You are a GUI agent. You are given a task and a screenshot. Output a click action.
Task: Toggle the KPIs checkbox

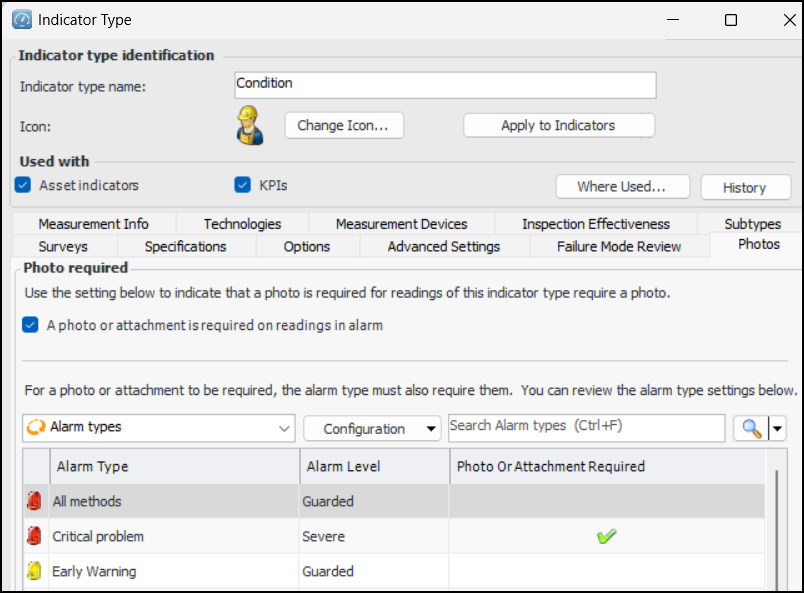tap(242, 185)
